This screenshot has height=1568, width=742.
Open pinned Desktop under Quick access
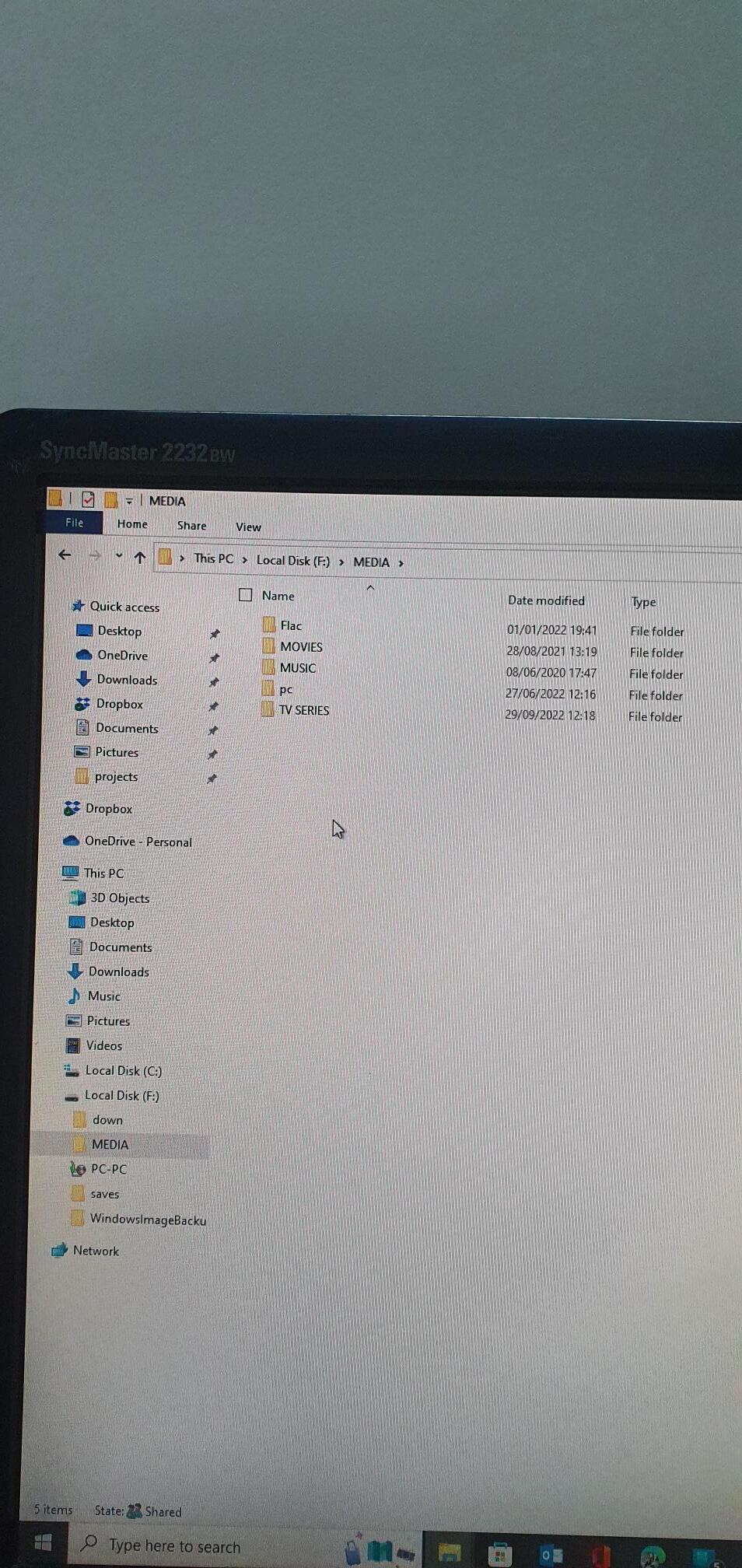(x=119, y=631)
